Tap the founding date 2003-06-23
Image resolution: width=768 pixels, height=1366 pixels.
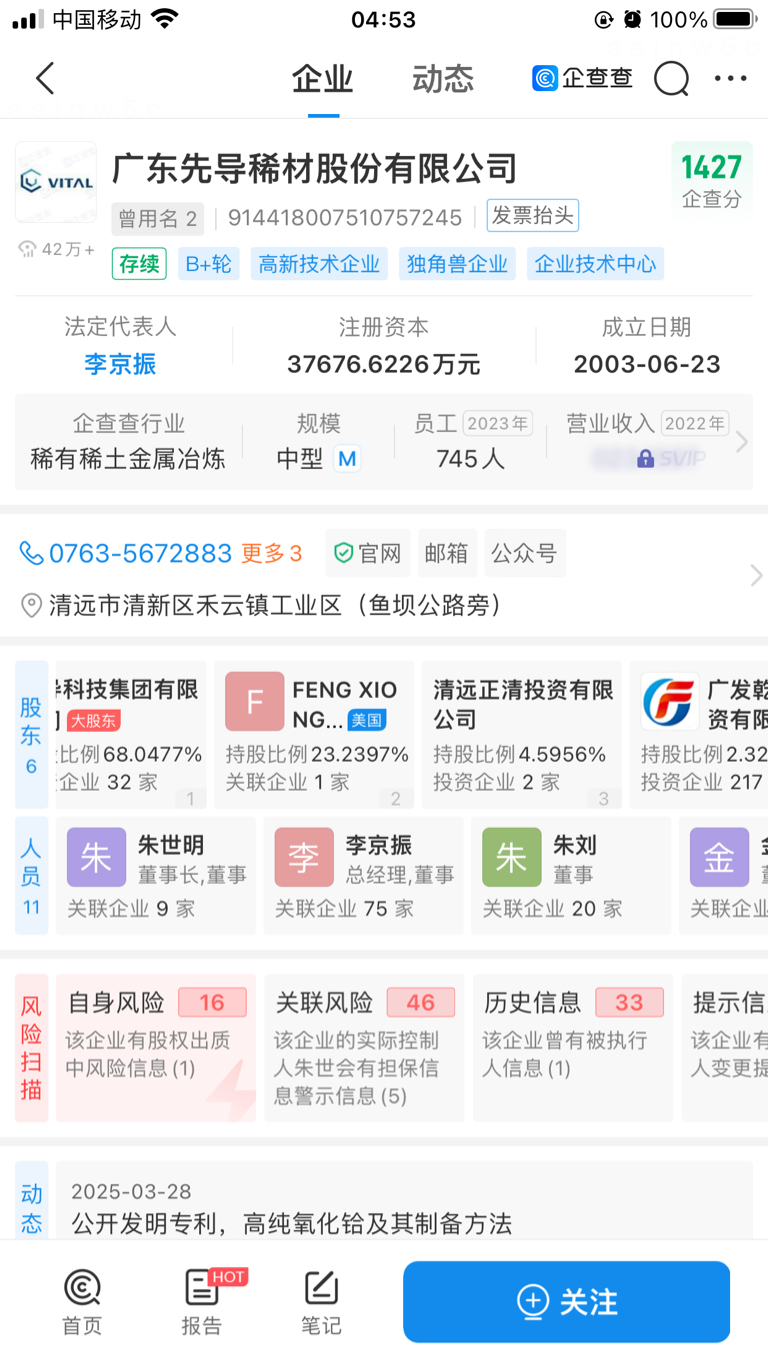click(x=647, y=364)
